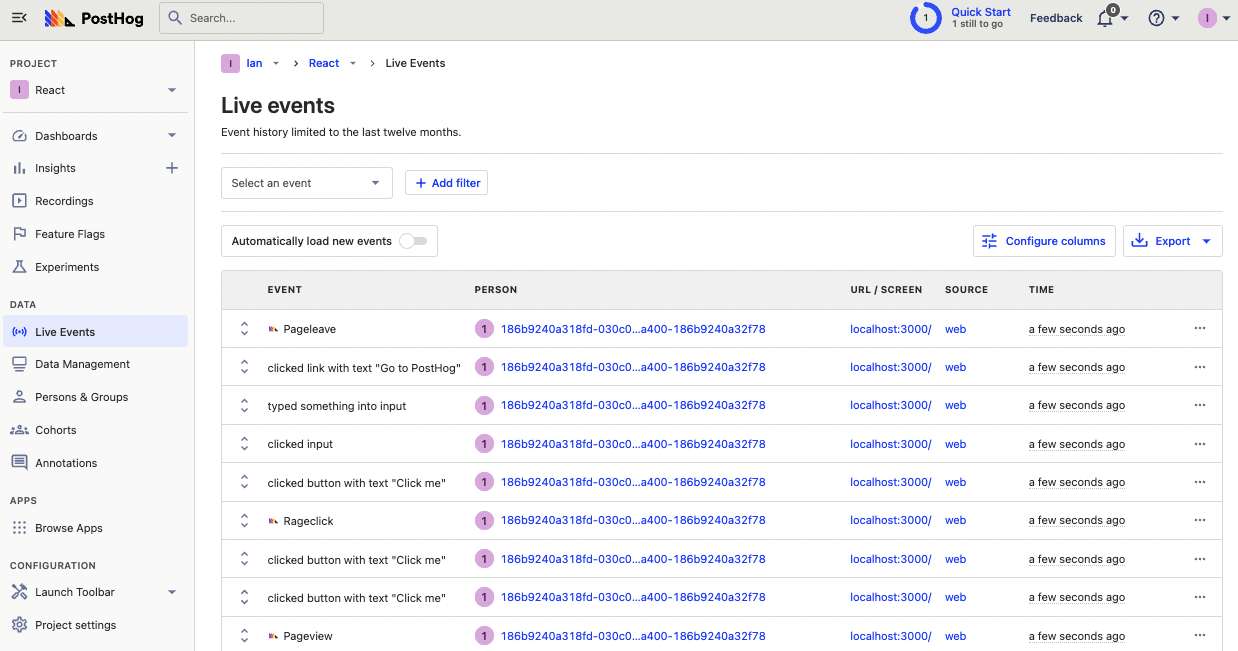Click the plus icon next to Insights
The image size is (1238, 651).
tap(172, 168)
